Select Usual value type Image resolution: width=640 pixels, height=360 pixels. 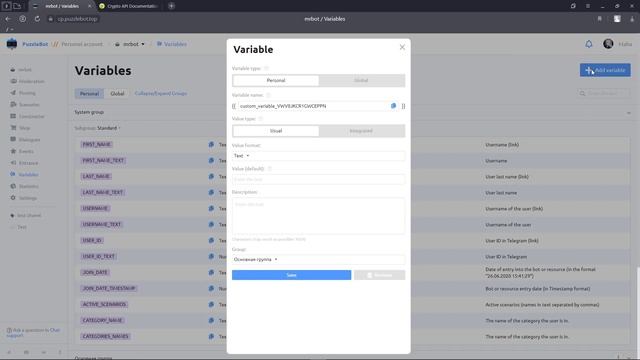276,131
